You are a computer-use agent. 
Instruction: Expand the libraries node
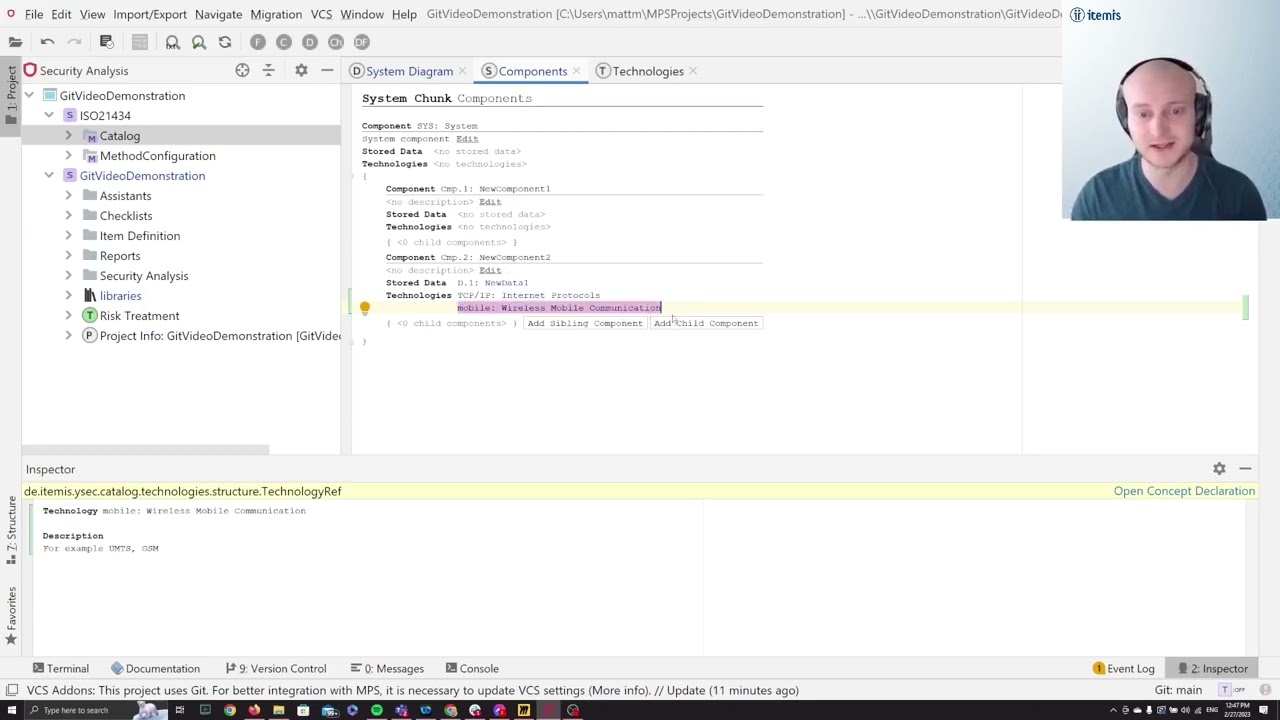tap(68, 296)
